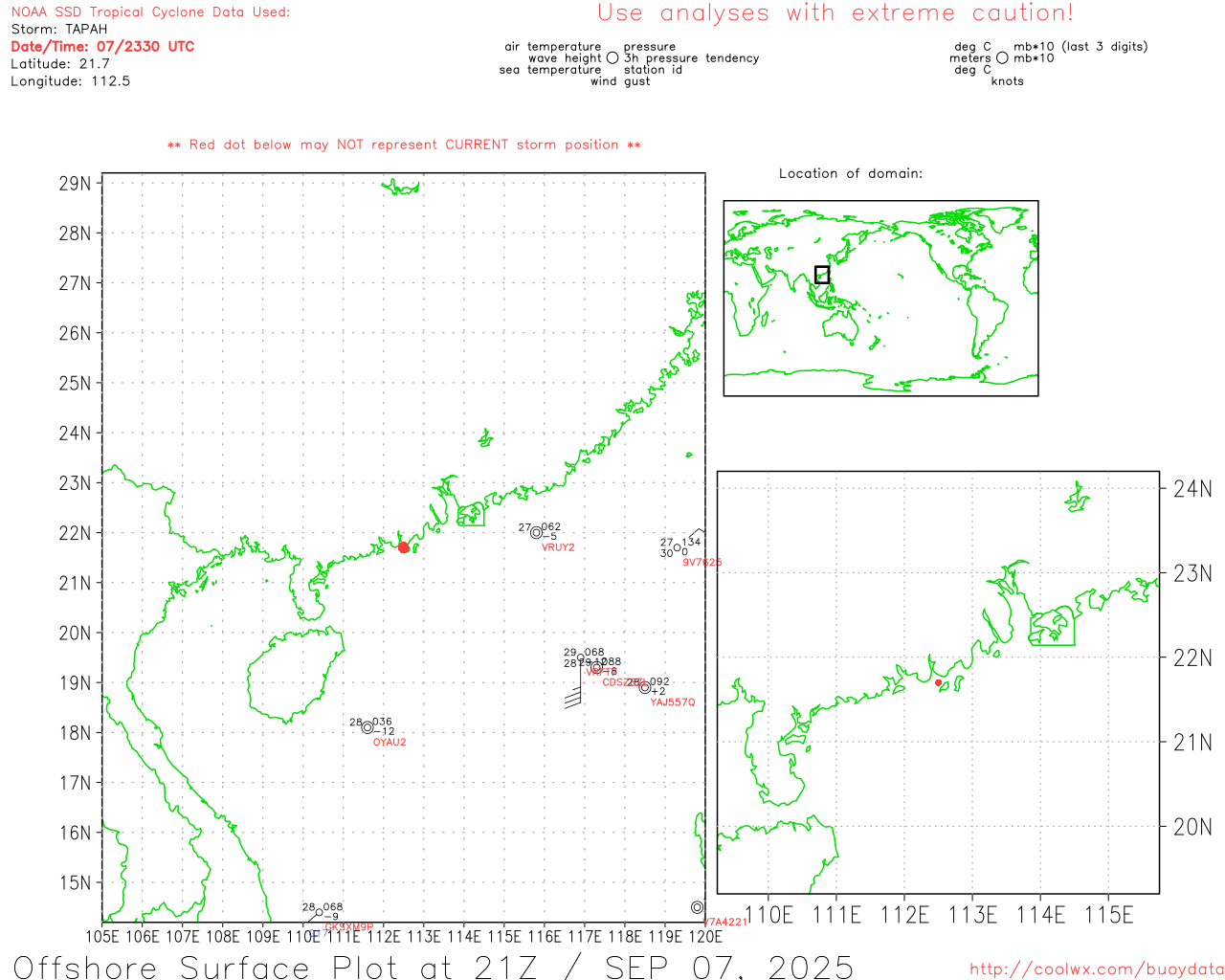Click the 'wind gust' legend label

[x=620, y=81]
